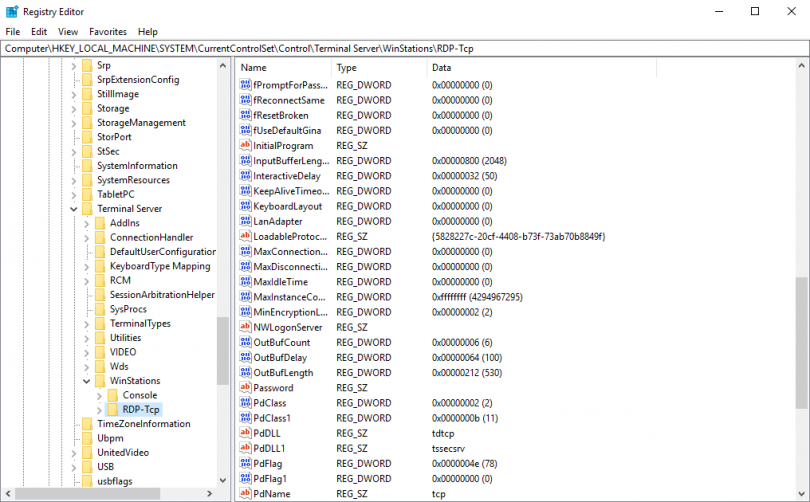Click the tree pane horizontal scrollbar thumb

point(86,494)
